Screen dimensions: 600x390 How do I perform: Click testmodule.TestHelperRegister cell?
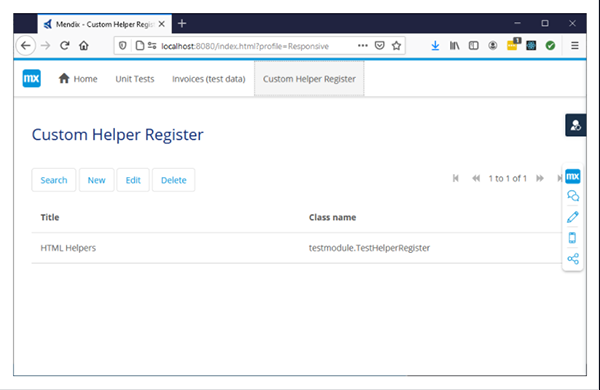[x=369, y=248]
